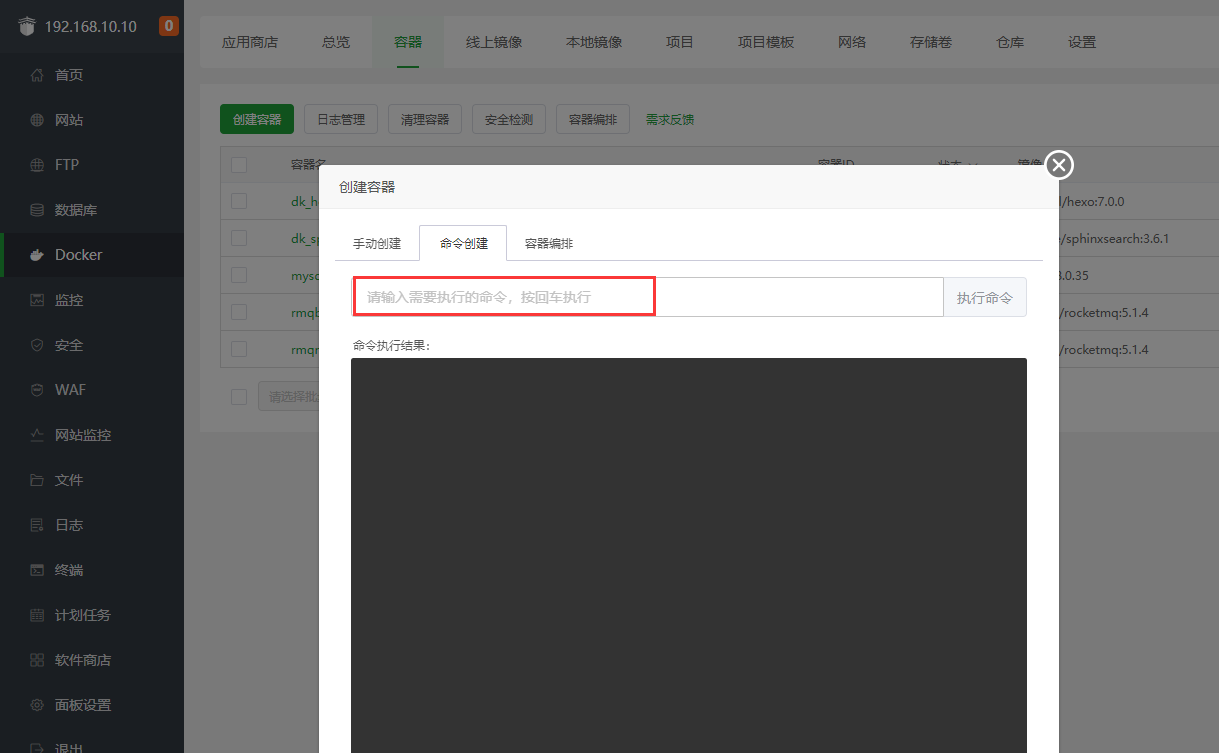This screenshot has width=1219, height=753.
Task: Click the 清理容器 button
Action: [425, 119]
